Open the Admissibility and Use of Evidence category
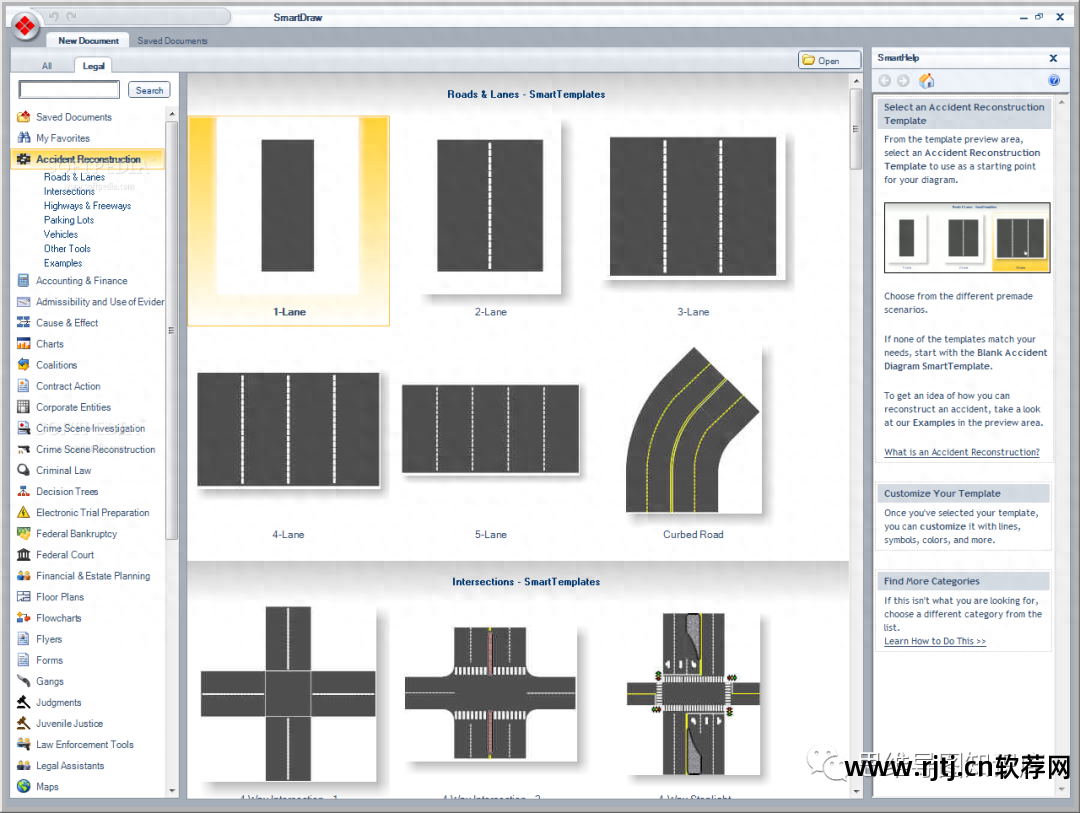1080x813 pixels. click(100, 302)
